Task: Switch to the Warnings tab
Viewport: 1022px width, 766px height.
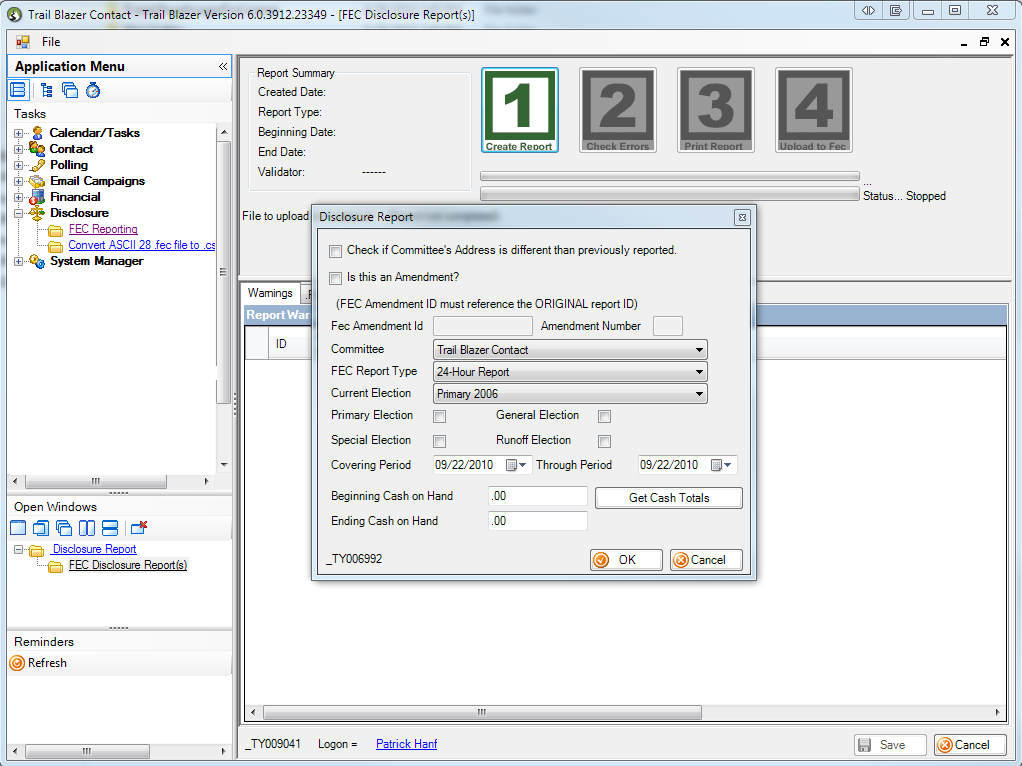Action: point(269,292)
